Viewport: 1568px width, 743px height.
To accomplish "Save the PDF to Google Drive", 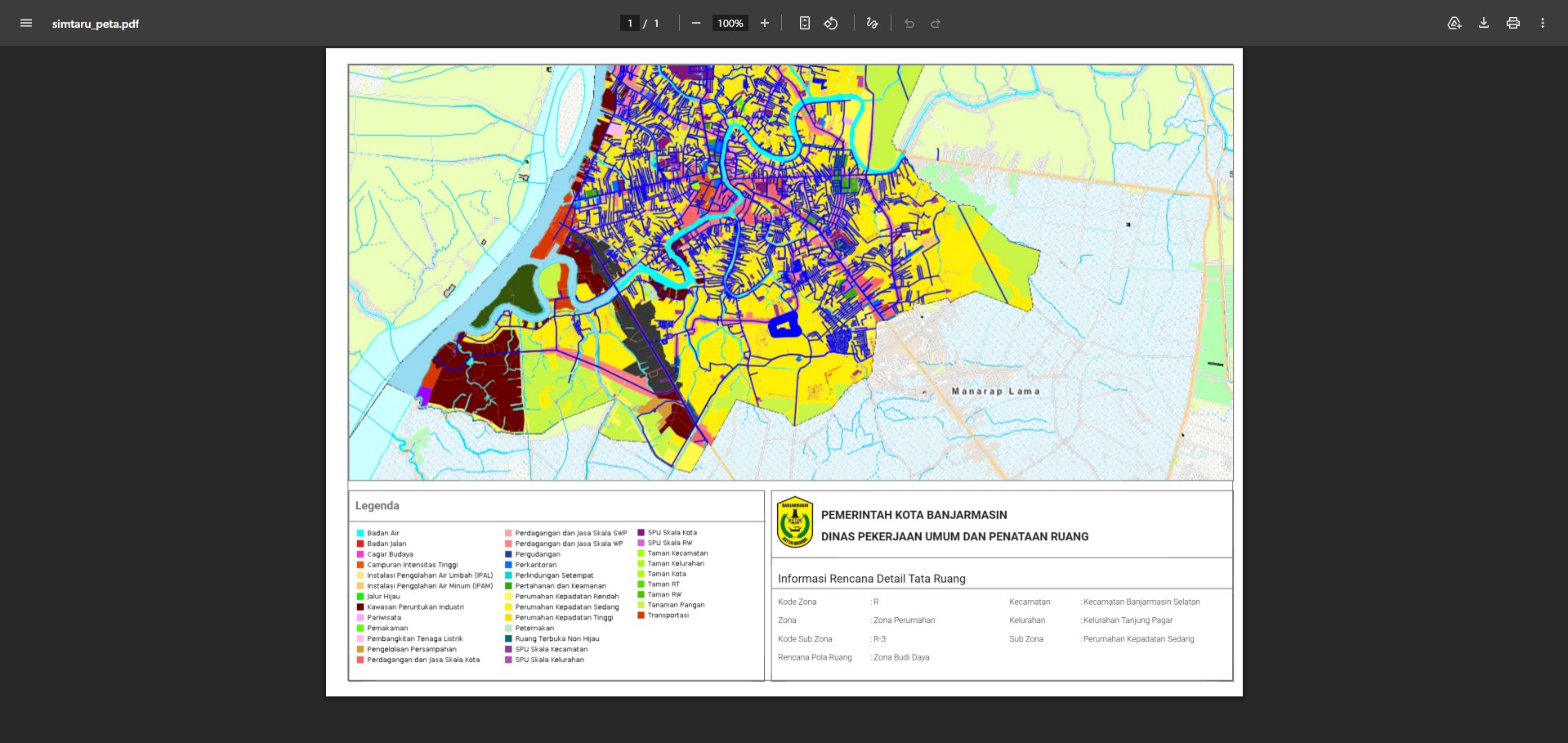I will 1454,23.
